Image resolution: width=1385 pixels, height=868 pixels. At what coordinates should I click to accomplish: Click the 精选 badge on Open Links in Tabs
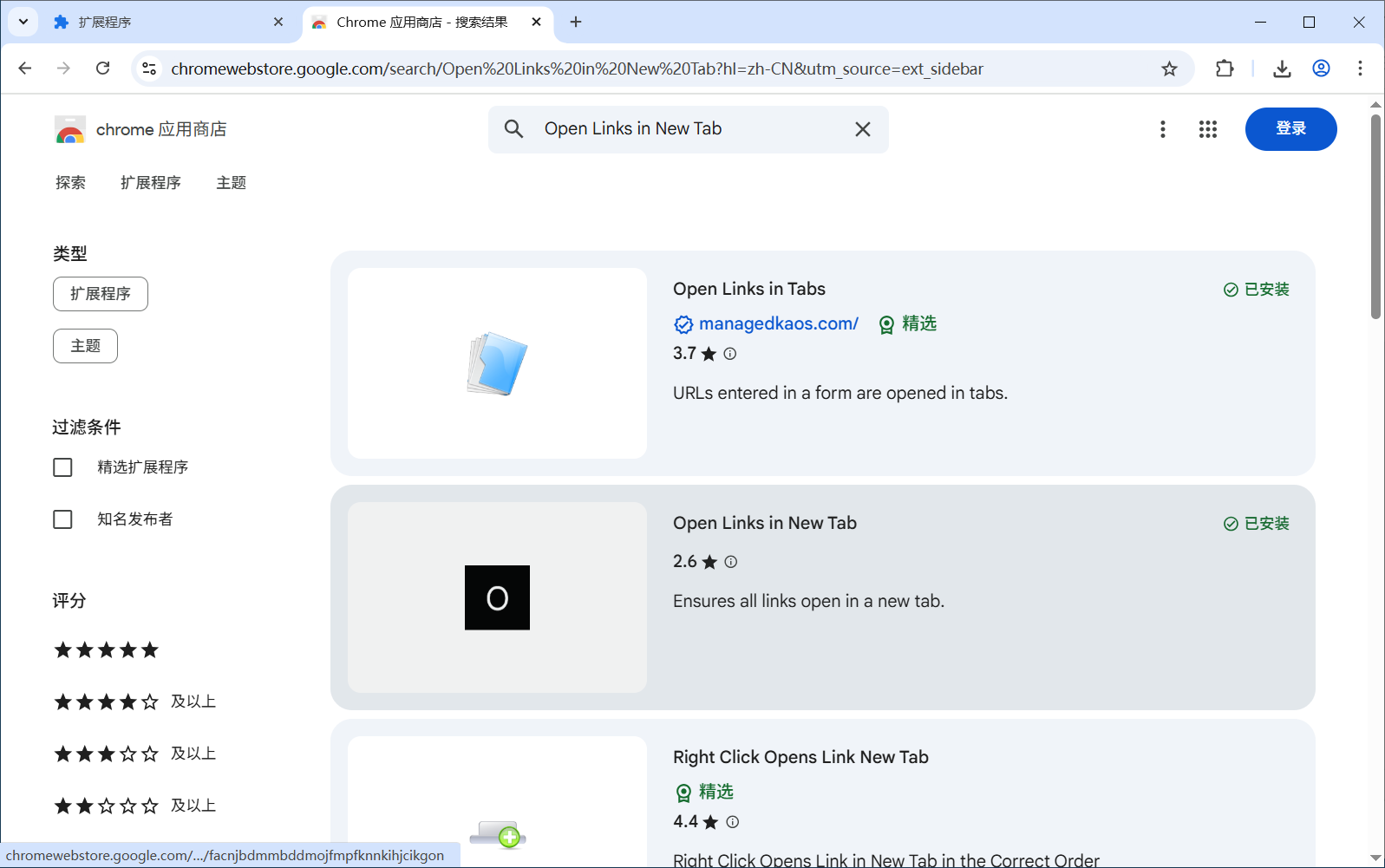coord(908,324)
